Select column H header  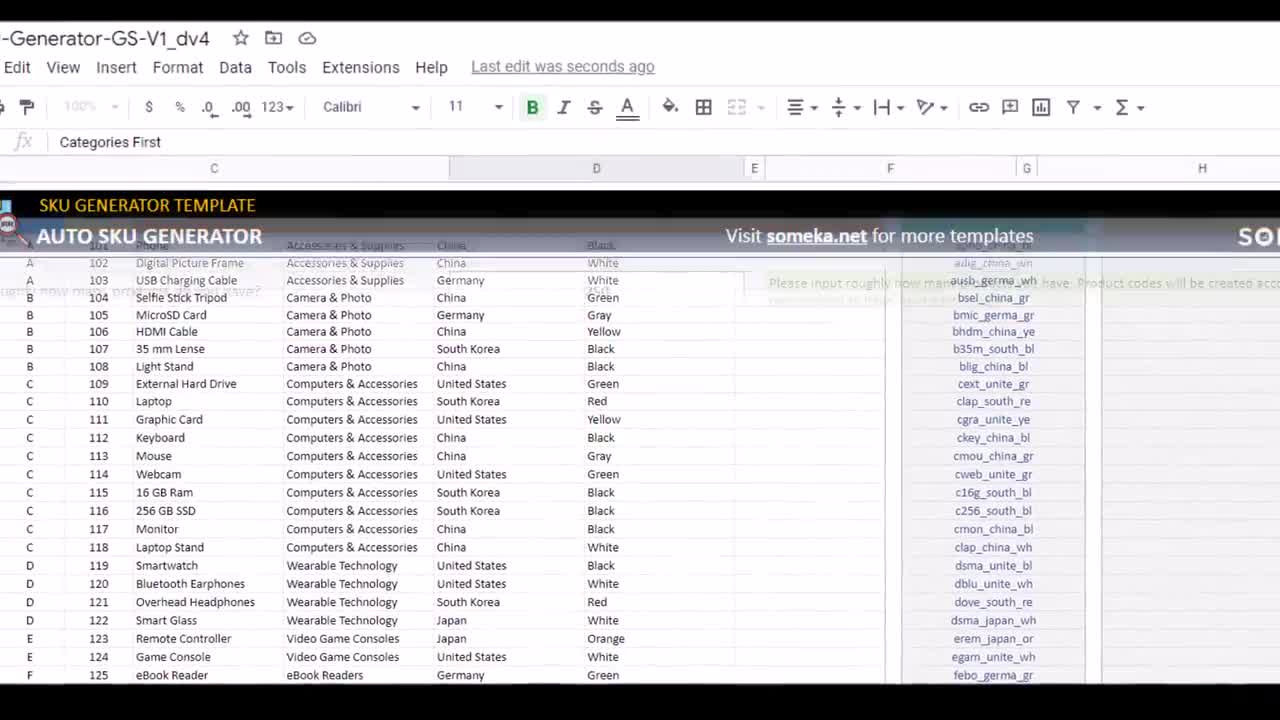coord(1202,168)
